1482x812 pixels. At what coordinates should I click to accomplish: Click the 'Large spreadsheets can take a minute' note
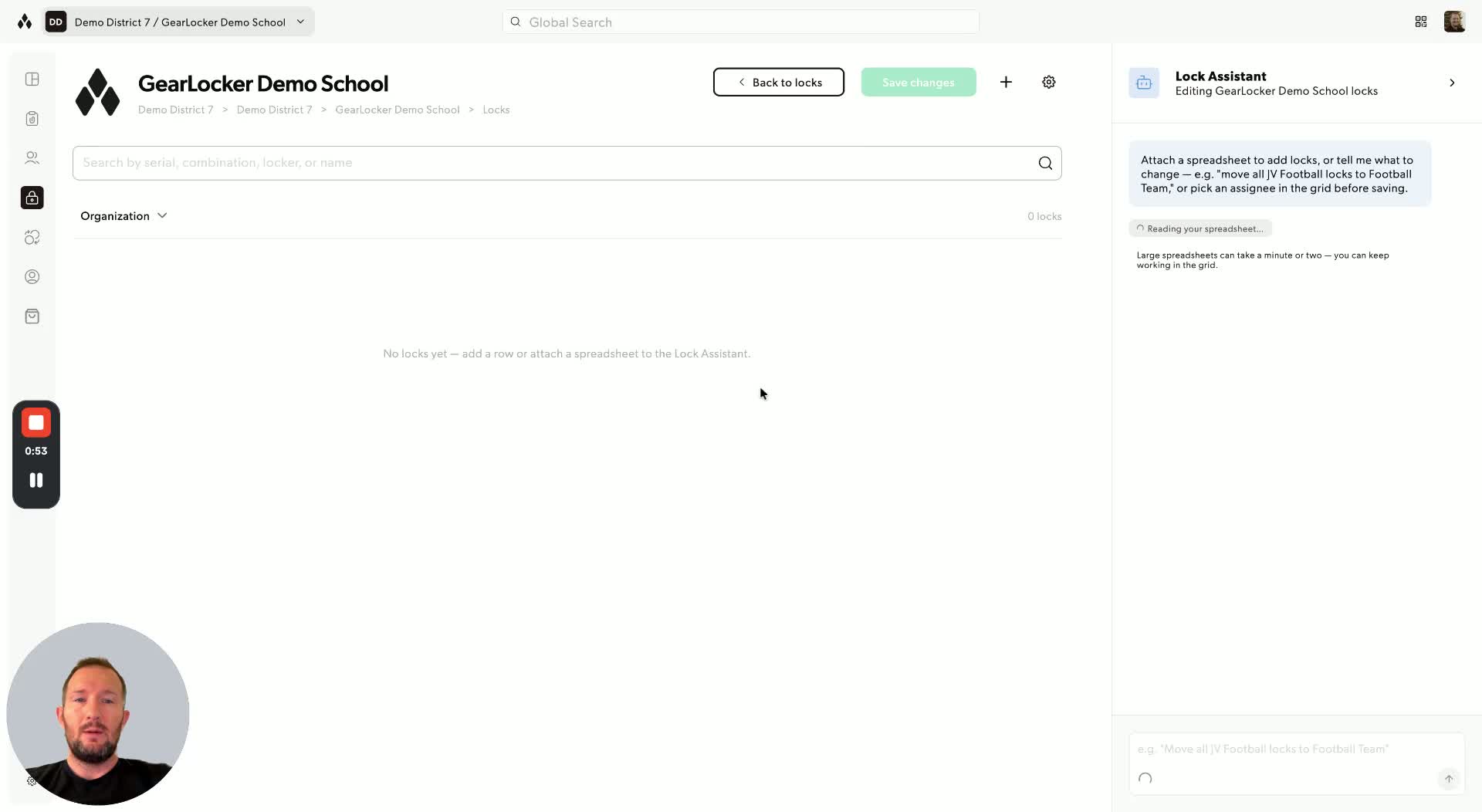1263,260
